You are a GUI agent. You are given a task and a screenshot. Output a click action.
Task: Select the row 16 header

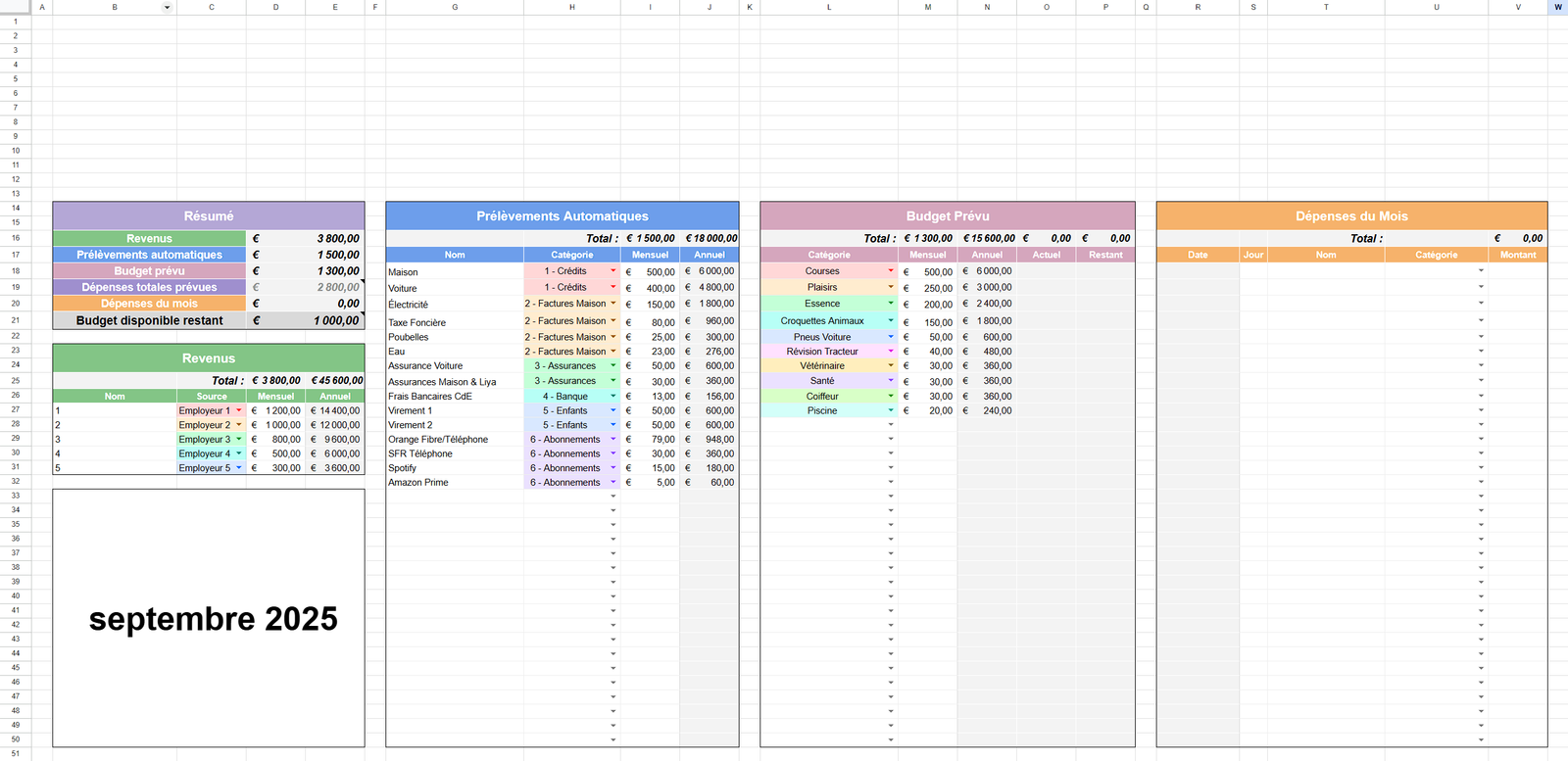(x=15, y=238)
